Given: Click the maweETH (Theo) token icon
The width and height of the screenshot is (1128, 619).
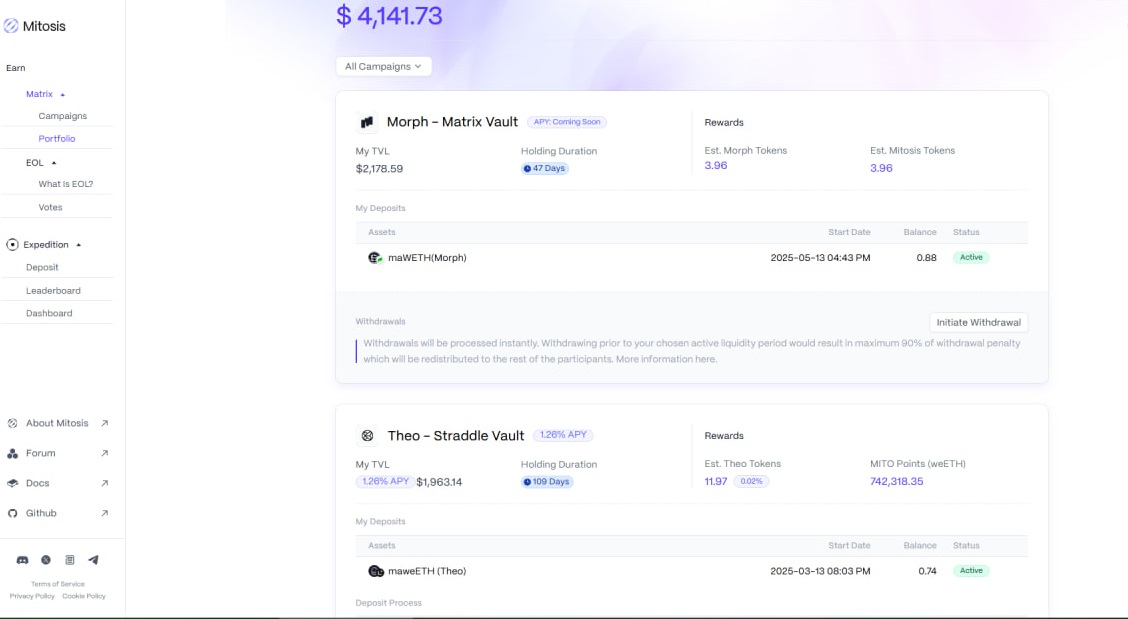Looking at the screenshot, I should pos(376,571).
